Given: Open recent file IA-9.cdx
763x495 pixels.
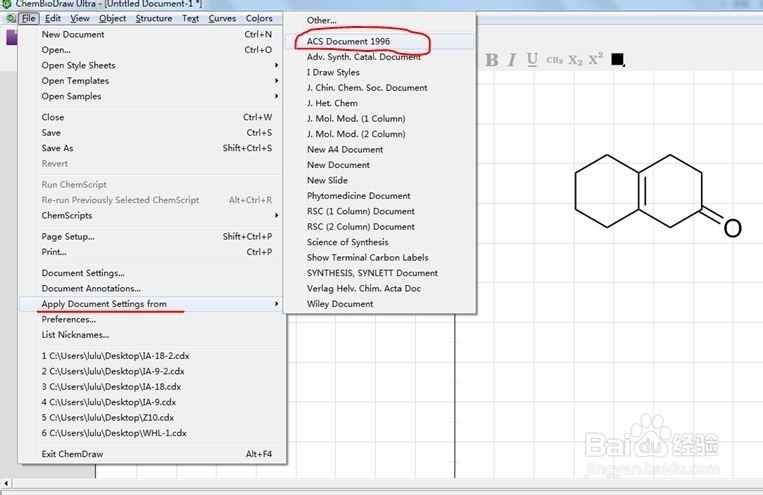Looking at the screenshot, I should [151, 403].
